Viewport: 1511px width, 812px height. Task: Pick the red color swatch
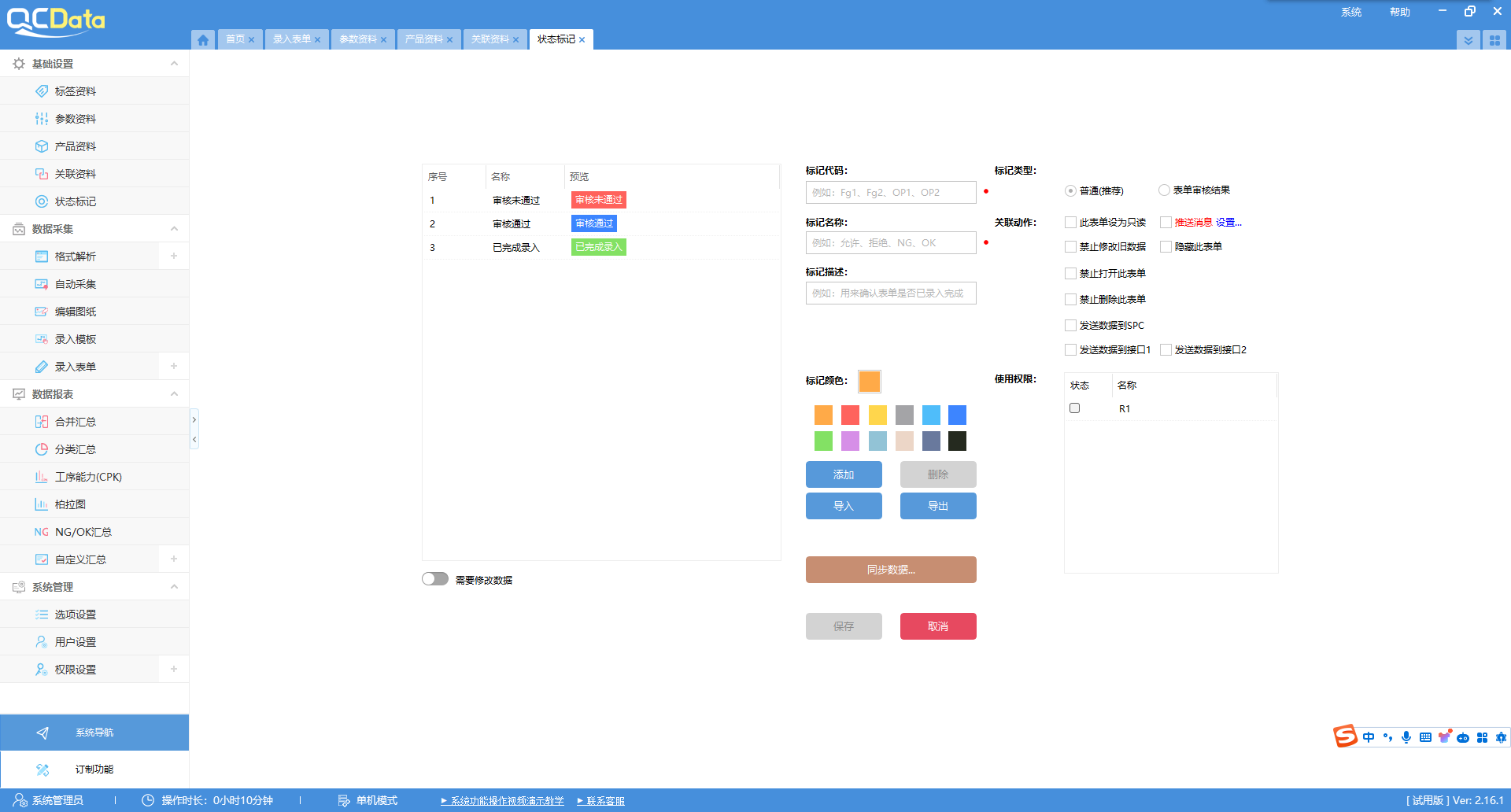click(850, 415)
